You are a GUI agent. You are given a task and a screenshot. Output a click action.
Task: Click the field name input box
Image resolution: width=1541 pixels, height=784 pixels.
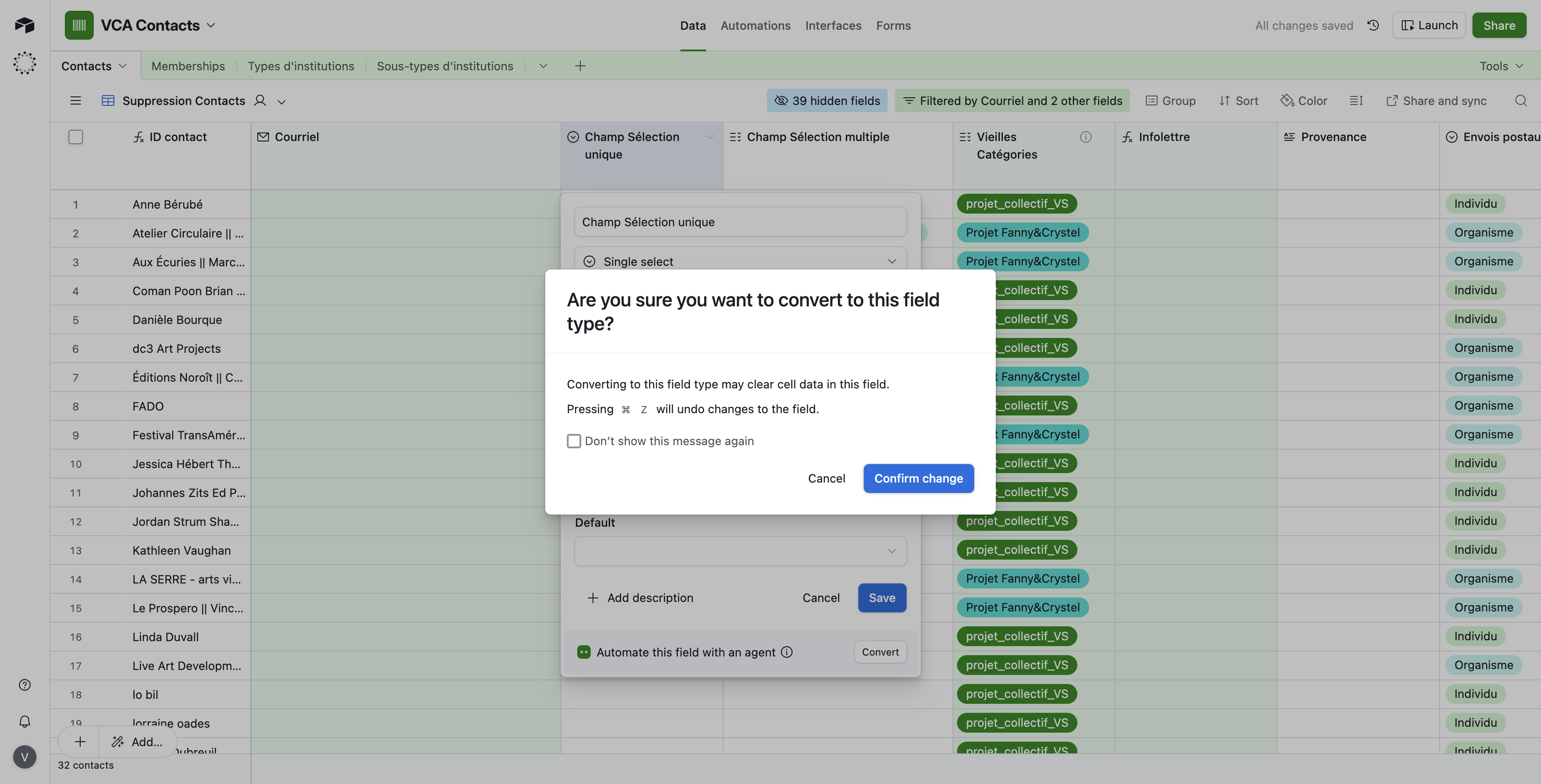coord(740,222)
